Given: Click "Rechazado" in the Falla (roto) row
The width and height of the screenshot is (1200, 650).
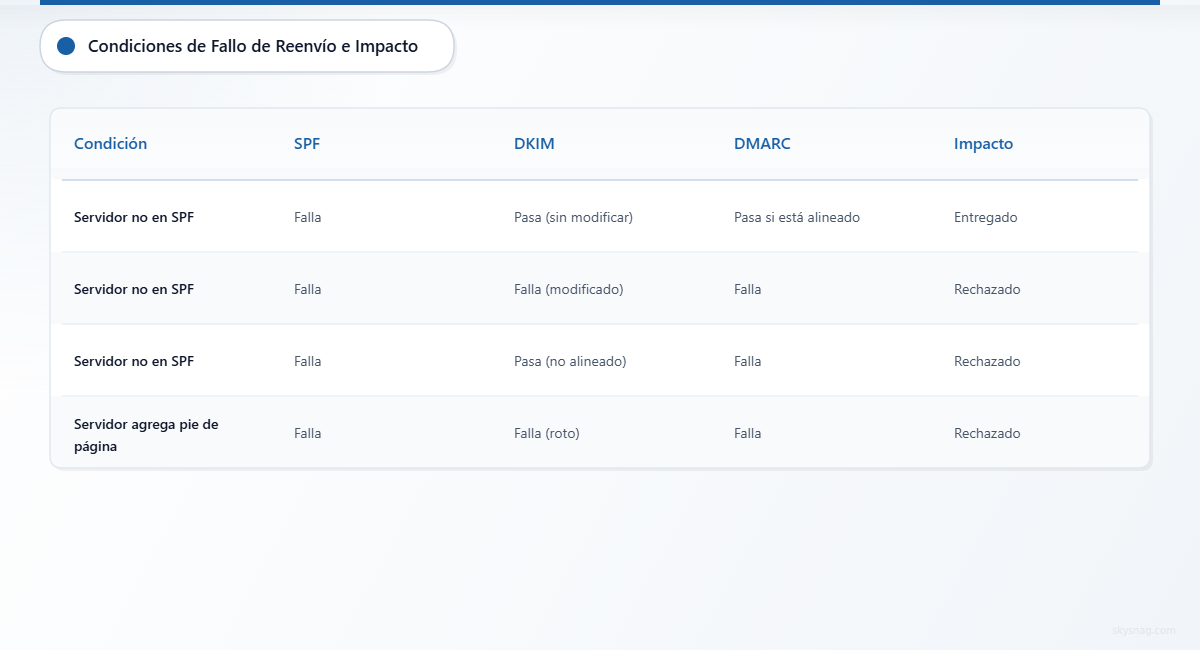Looking at the screenshot, I should pyautogui.click(x=987, y=433).
